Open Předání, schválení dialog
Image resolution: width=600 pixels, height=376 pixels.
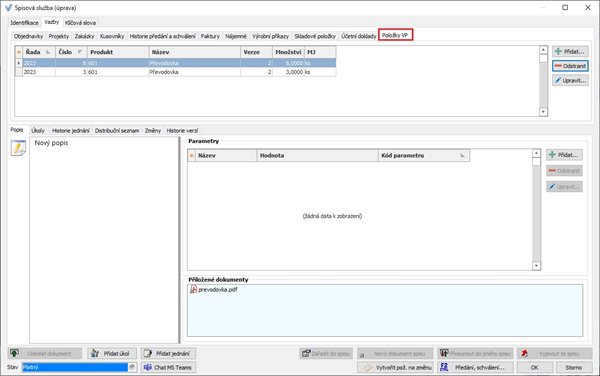pyautogui.click(x=475, y=367)
